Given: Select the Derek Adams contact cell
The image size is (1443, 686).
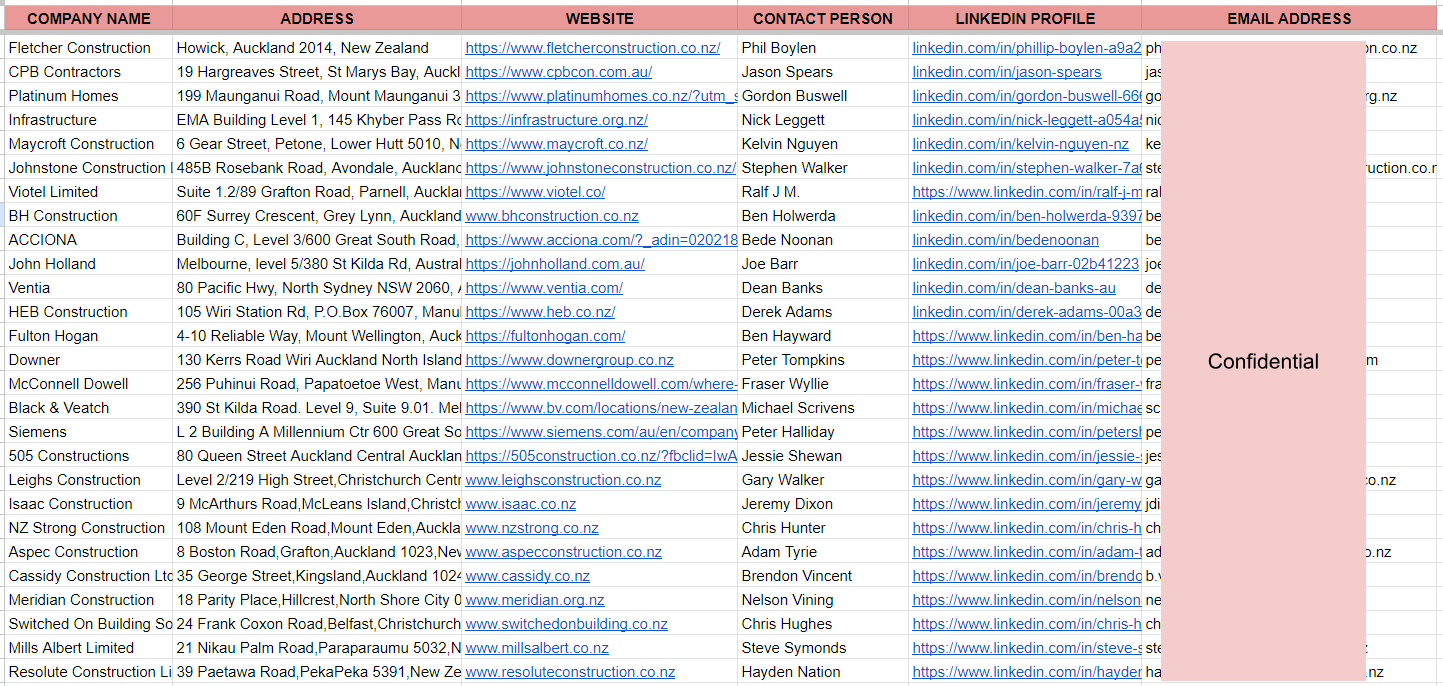Looking at the screenshot, I should pyautogui.click(x=823, y=312).
